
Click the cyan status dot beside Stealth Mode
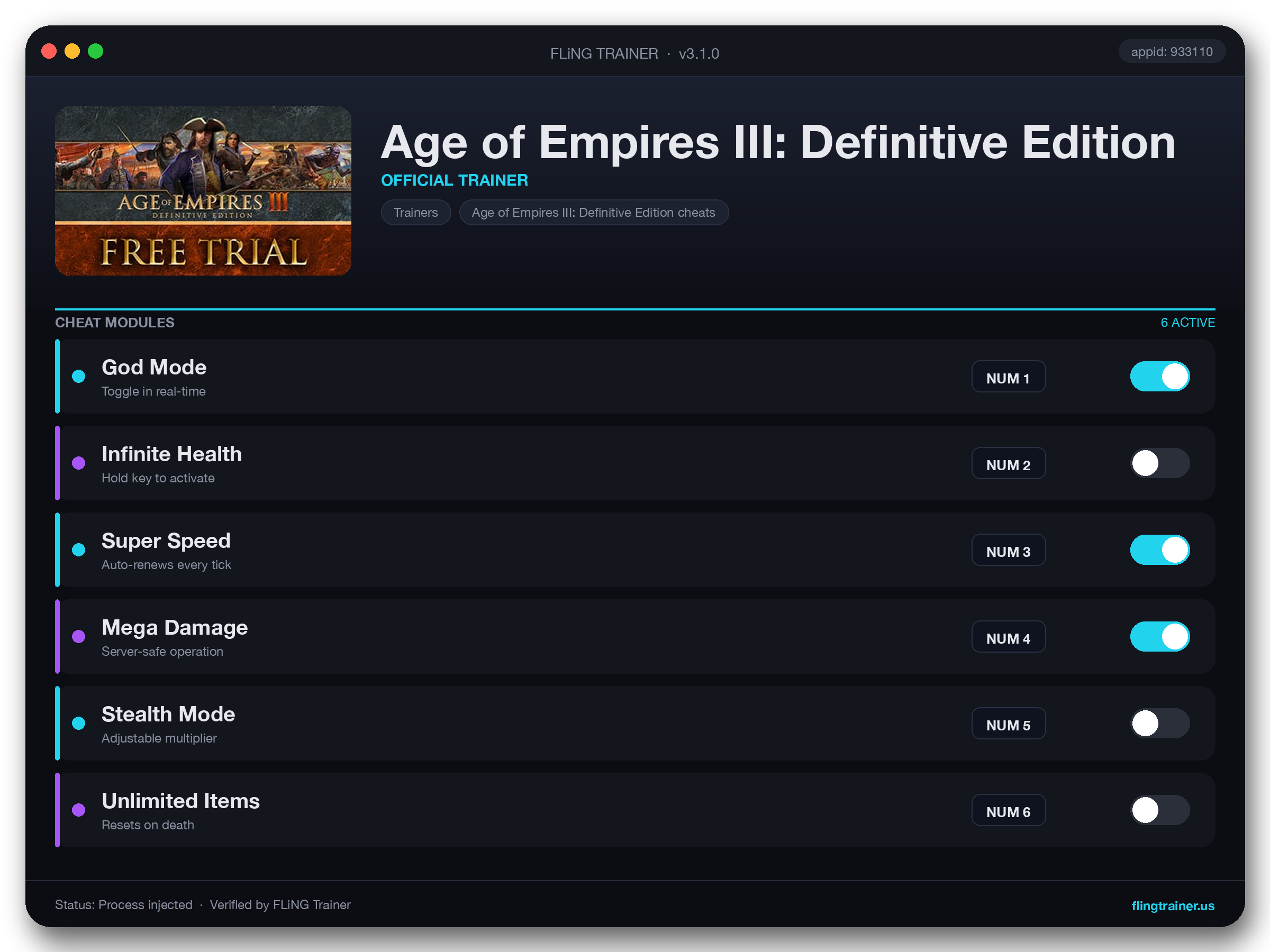(79, 723)
